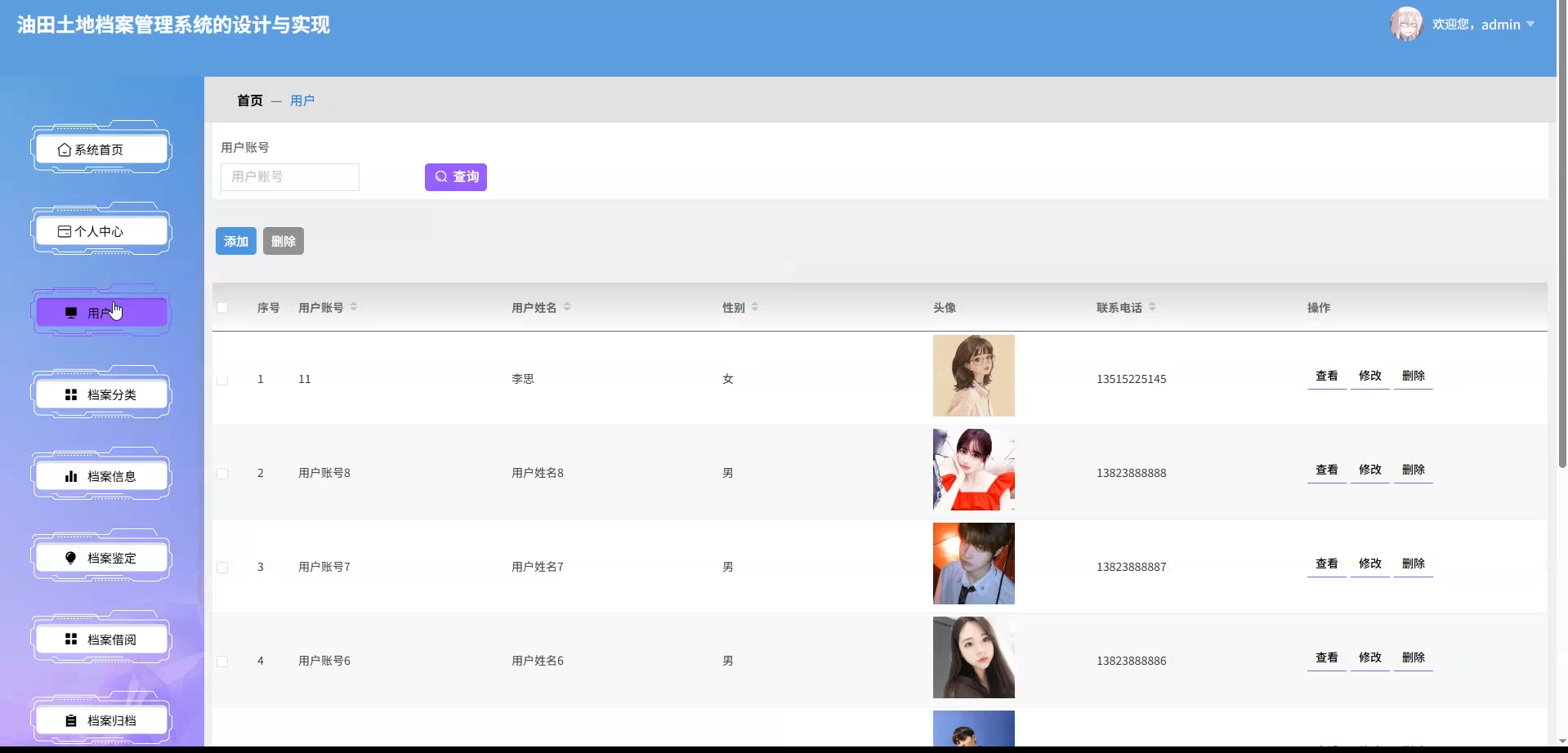Click the monitor icon on 用户 menu

click(71, 313)
